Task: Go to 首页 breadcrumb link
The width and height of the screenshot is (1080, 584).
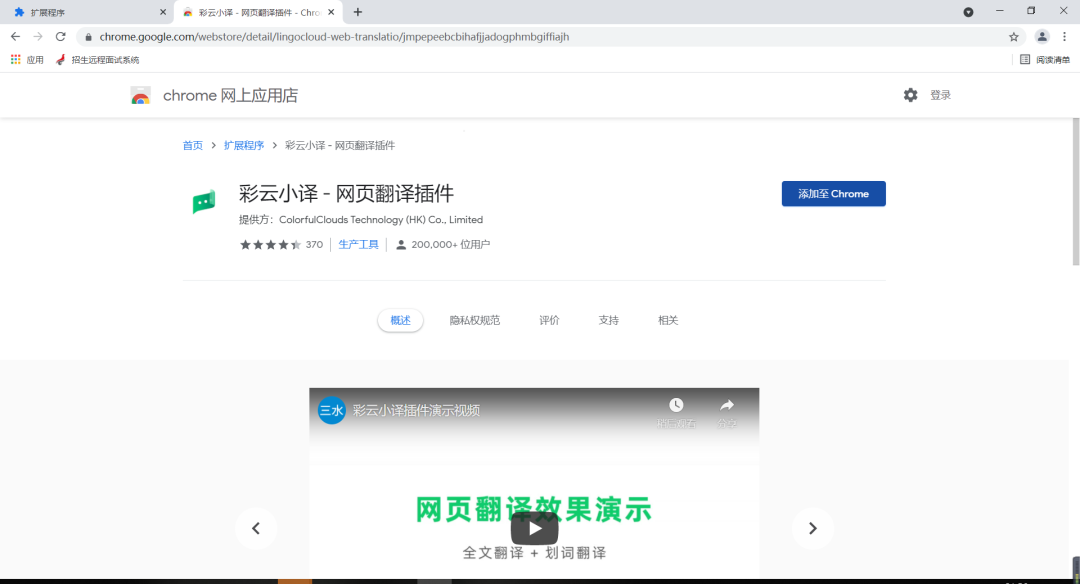Action: pos(192,145)
